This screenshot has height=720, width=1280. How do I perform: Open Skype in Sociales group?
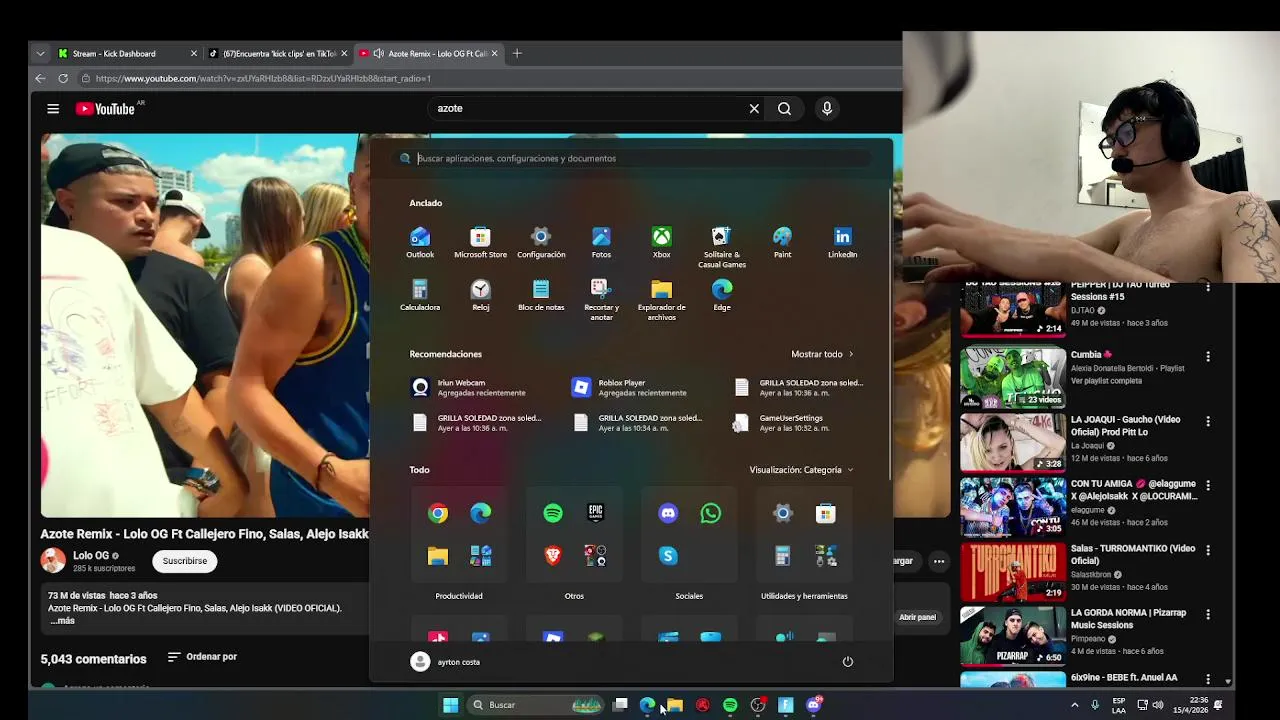coord(668,556)
